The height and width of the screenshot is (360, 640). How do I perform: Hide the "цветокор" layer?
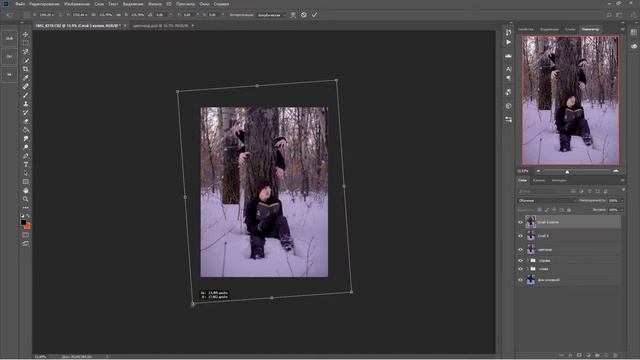coord(520,249)
